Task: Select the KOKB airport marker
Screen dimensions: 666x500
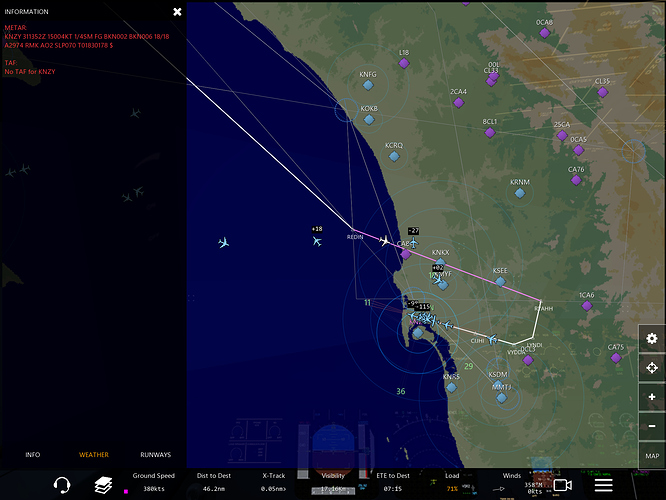Action: 369,120
